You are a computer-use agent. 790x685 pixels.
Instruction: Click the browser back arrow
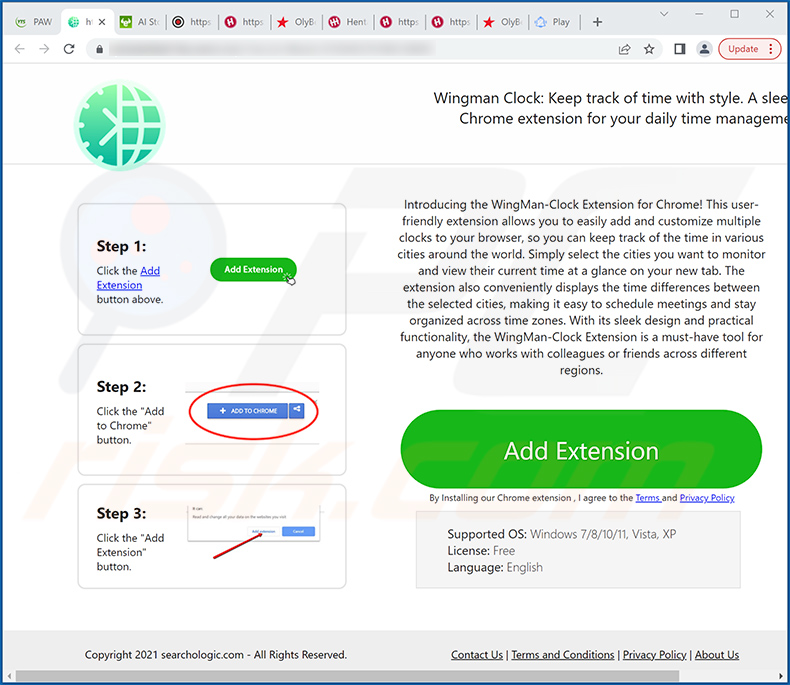tap(18, 49)
